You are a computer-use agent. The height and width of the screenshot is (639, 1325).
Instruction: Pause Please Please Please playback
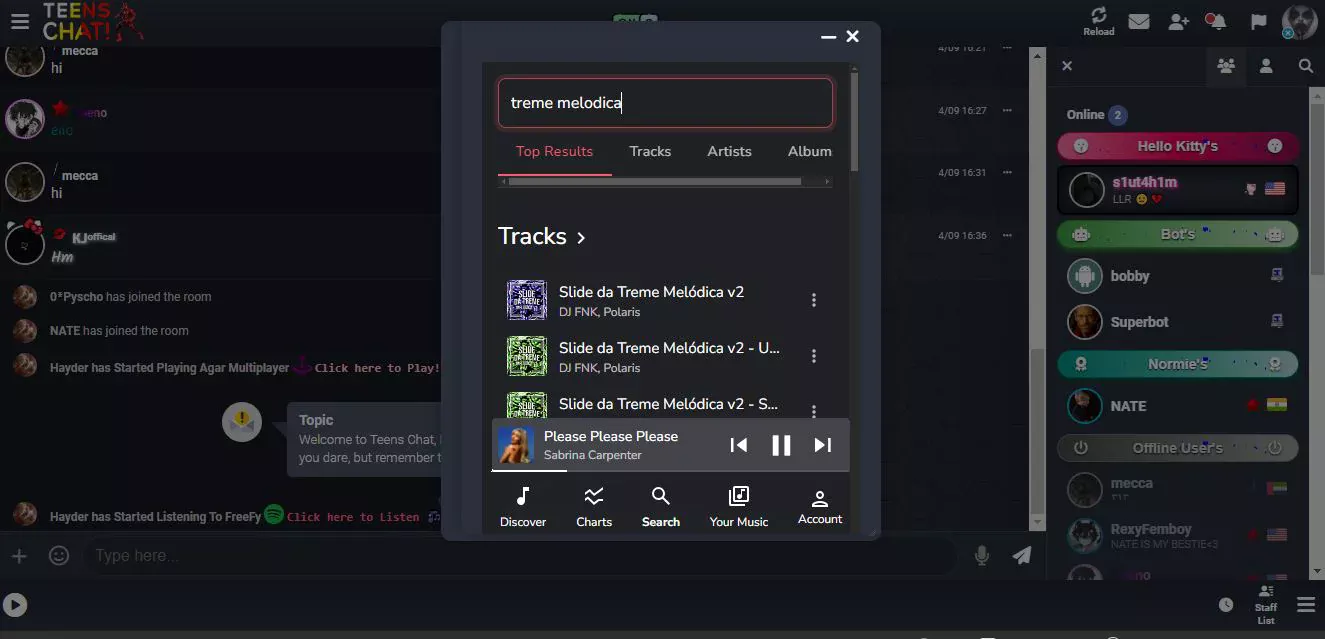tap(781, 445)
